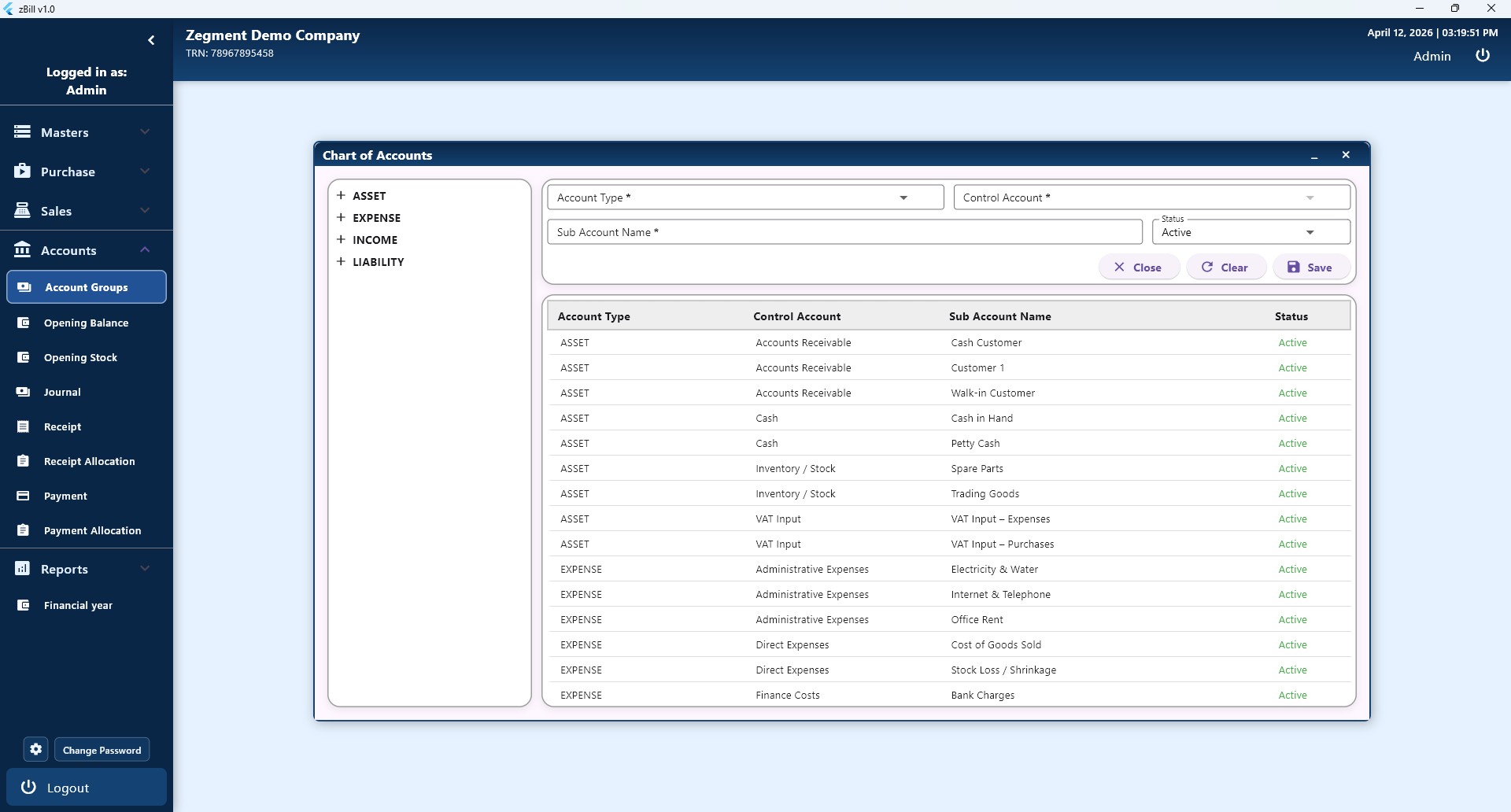1511x812 pixels.
Task: Open the Opening Balance menu item
Action: point(86,323)
